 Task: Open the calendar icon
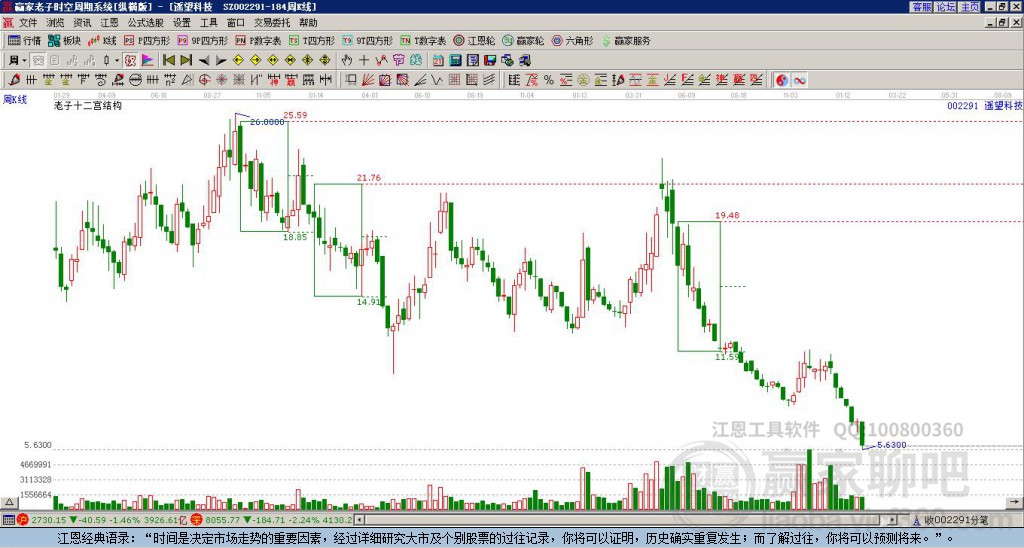click(438, 61)
